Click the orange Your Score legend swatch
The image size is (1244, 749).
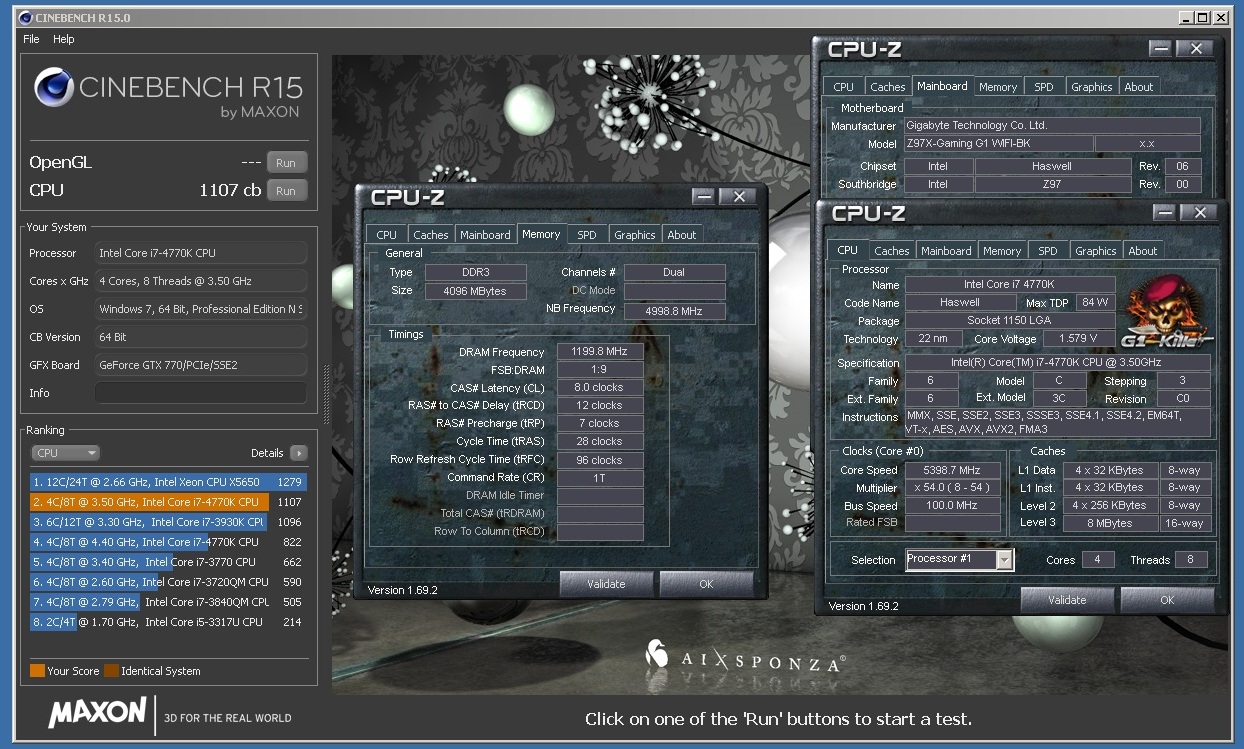tap(37, 671)
